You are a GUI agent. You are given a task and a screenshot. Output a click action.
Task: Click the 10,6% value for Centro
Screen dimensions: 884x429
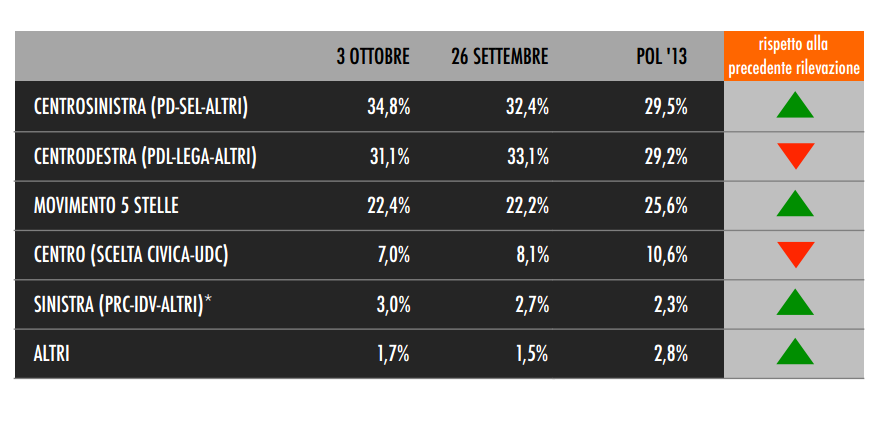[x=666, y=255]
